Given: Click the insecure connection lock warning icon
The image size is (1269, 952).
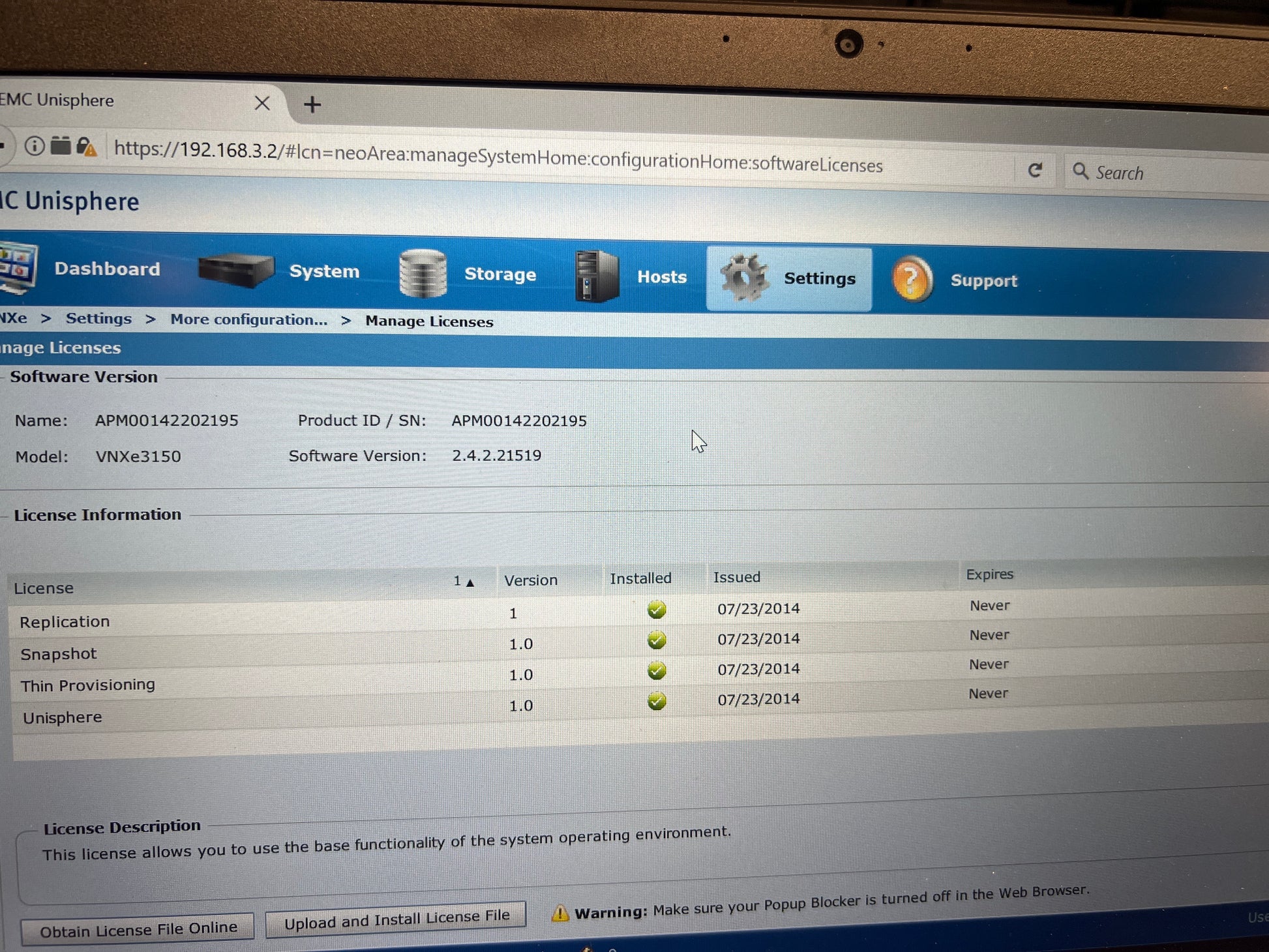Looking at the screenshot, I should point(87,147).
